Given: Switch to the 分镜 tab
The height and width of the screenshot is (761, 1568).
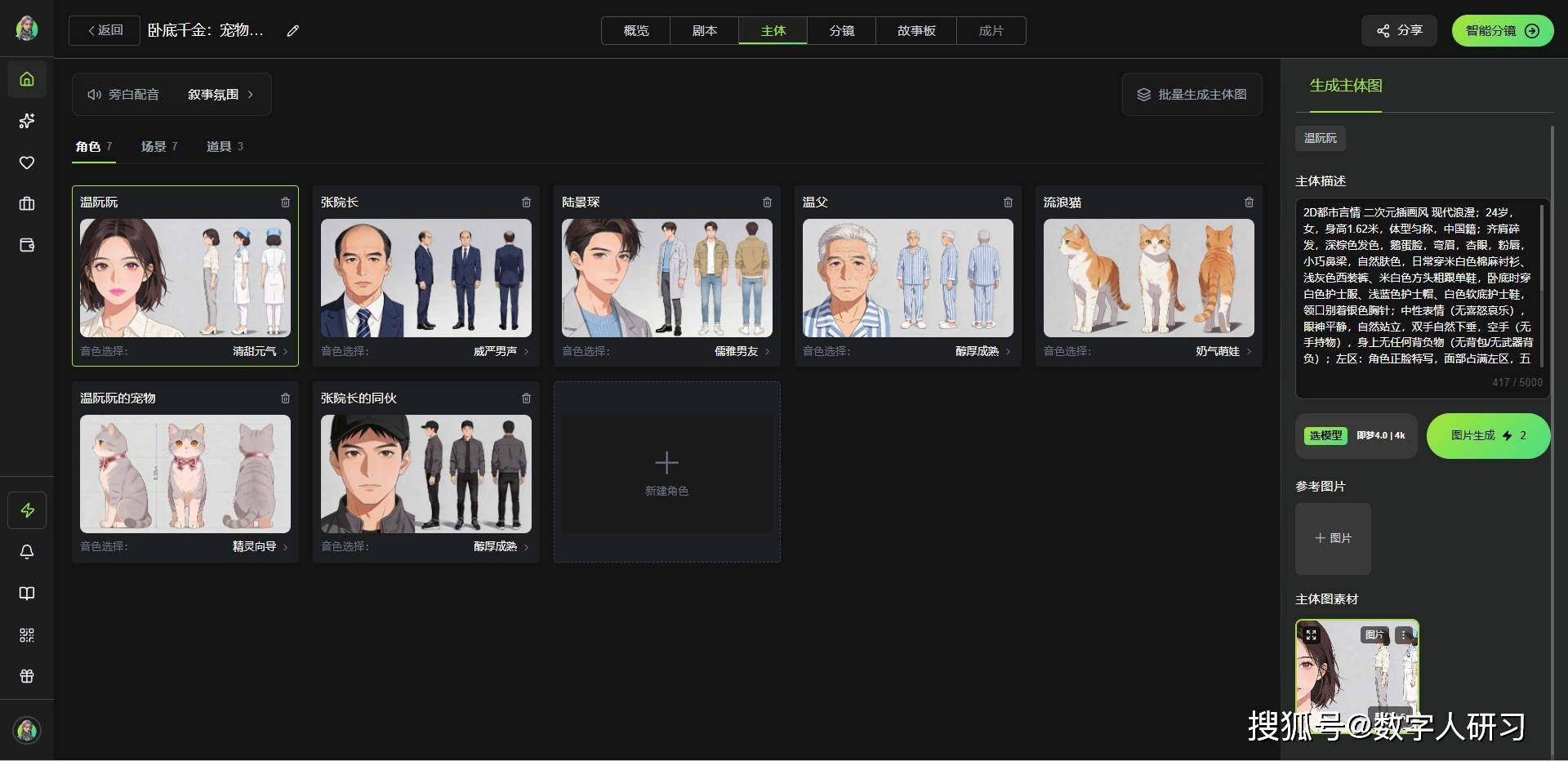Looking at the screenshot, I should pyautogui.click(x=841, y=31).
